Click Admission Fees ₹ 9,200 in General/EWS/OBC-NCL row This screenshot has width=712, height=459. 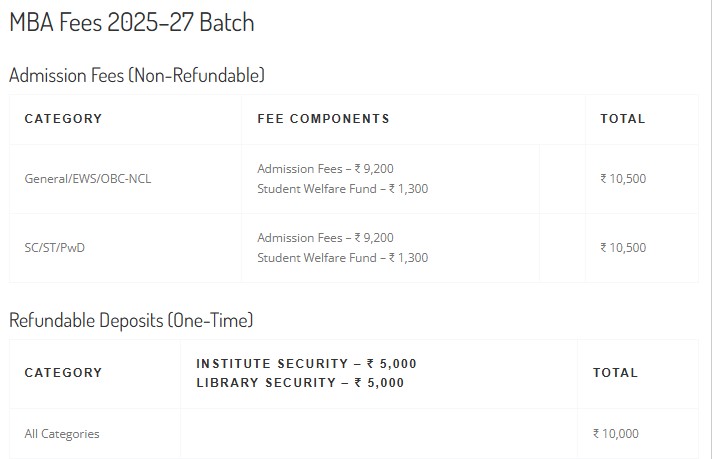click(x=325, y=169)
